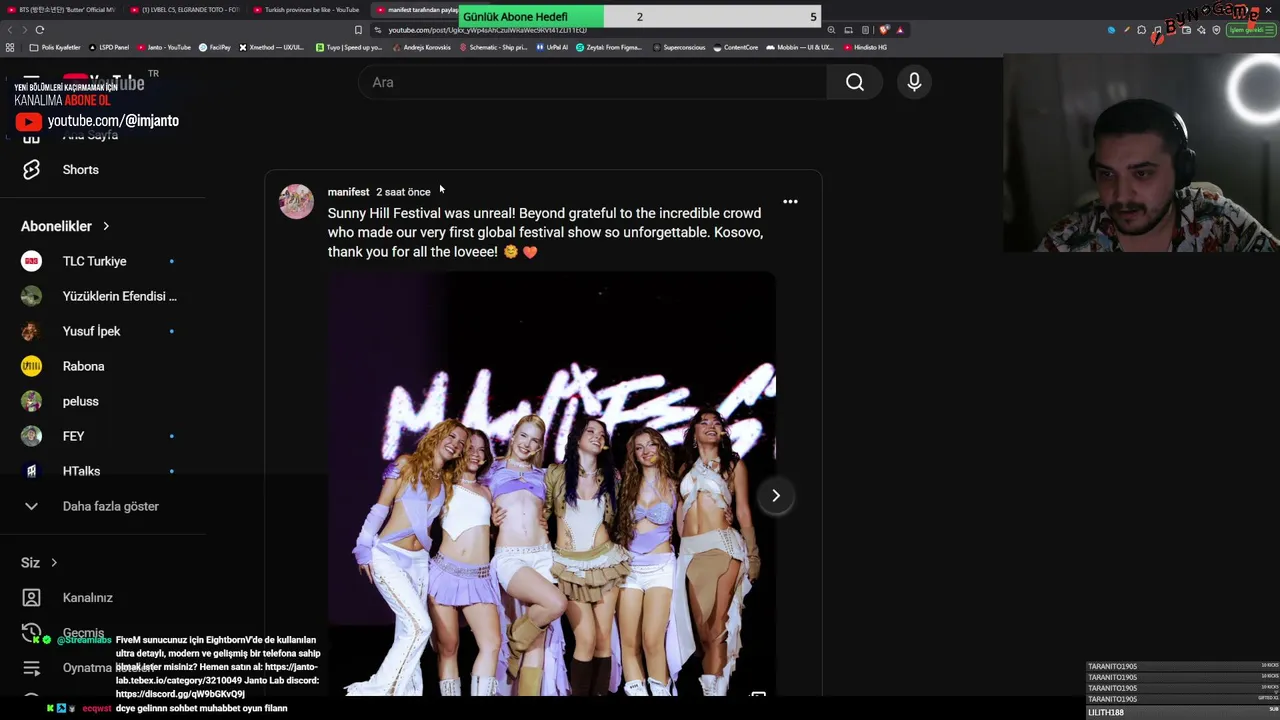Click the Brave Rewards triangle icon
The image size is (1280, 720).
900,30
